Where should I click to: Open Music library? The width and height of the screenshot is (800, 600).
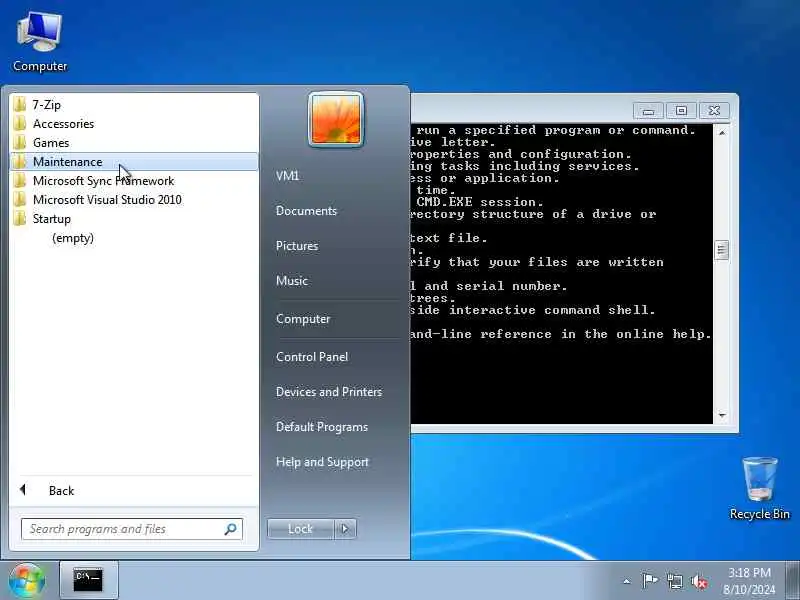292,281
